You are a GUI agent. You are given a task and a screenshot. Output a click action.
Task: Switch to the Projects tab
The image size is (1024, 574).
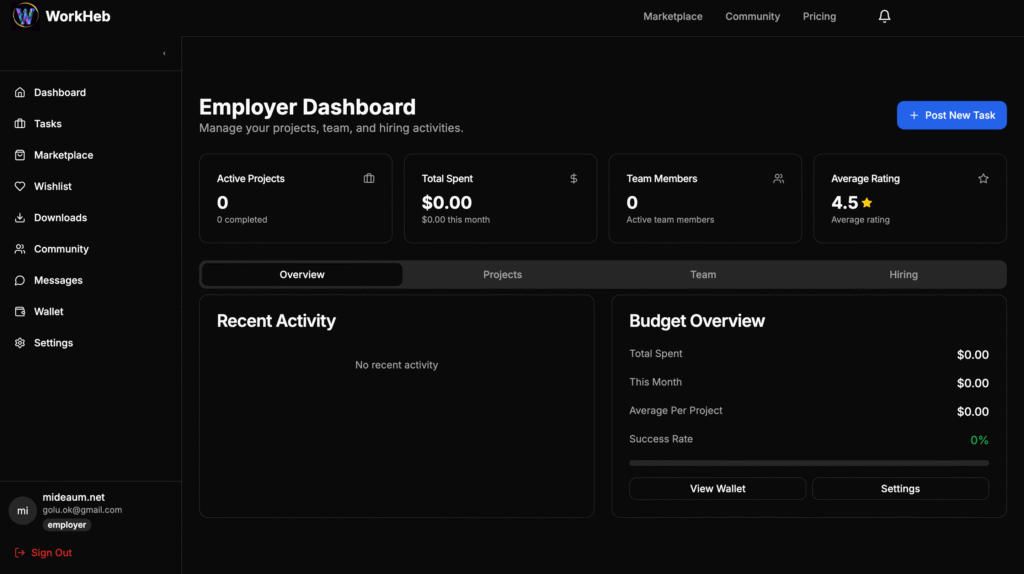[502, 275]
